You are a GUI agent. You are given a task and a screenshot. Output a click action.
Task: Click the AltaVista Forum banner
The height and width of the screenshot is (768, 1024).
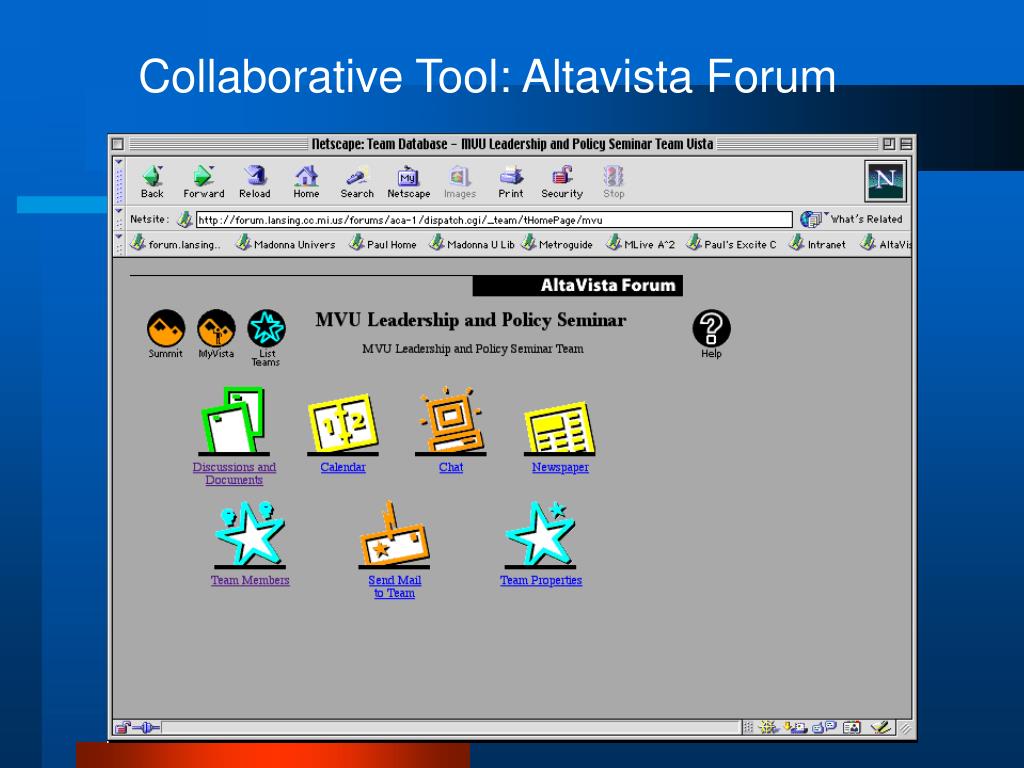coord(578,285)
